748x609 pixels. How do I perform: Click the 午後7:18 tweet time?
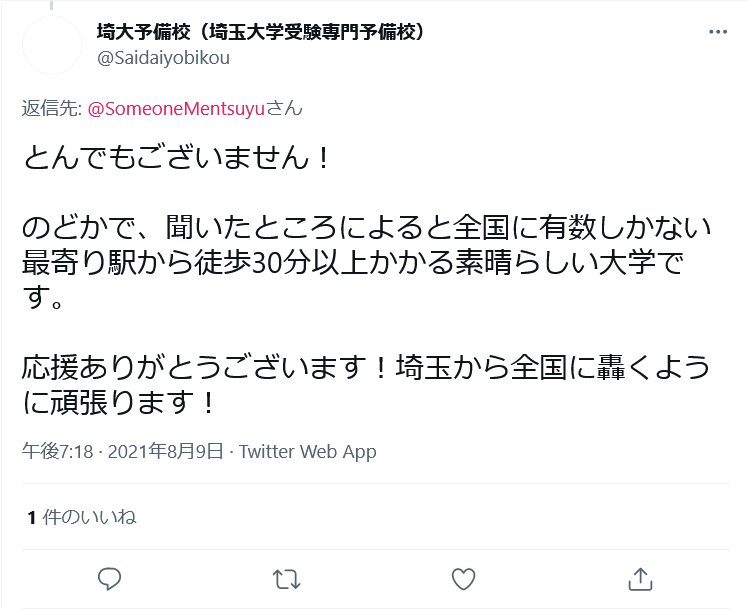(x=57, y=452)
